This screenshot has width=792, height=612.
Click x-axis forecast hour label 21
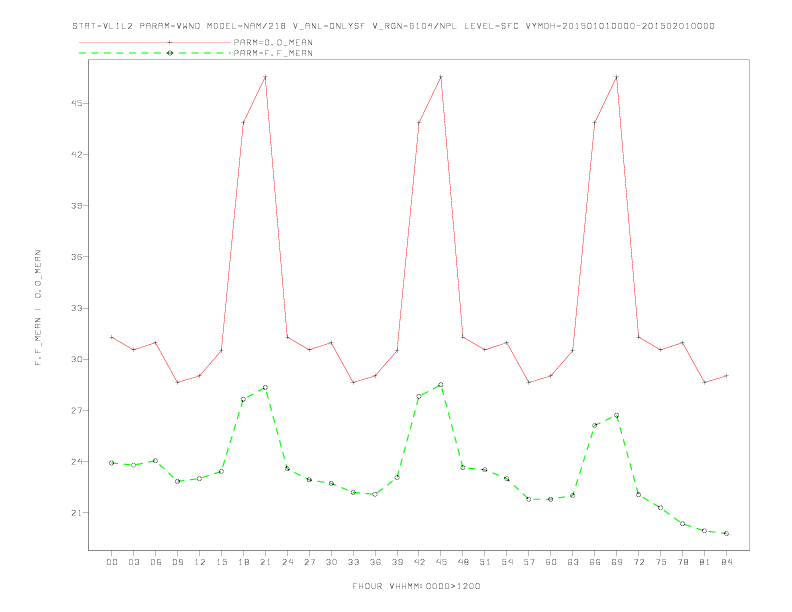[265, 562]
